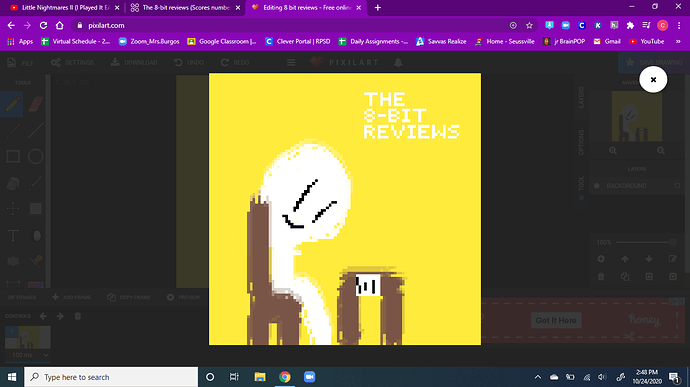Screen dimensions: 690x387
Task: Select frame 1 thumbnail
Action: coord(27,337)
